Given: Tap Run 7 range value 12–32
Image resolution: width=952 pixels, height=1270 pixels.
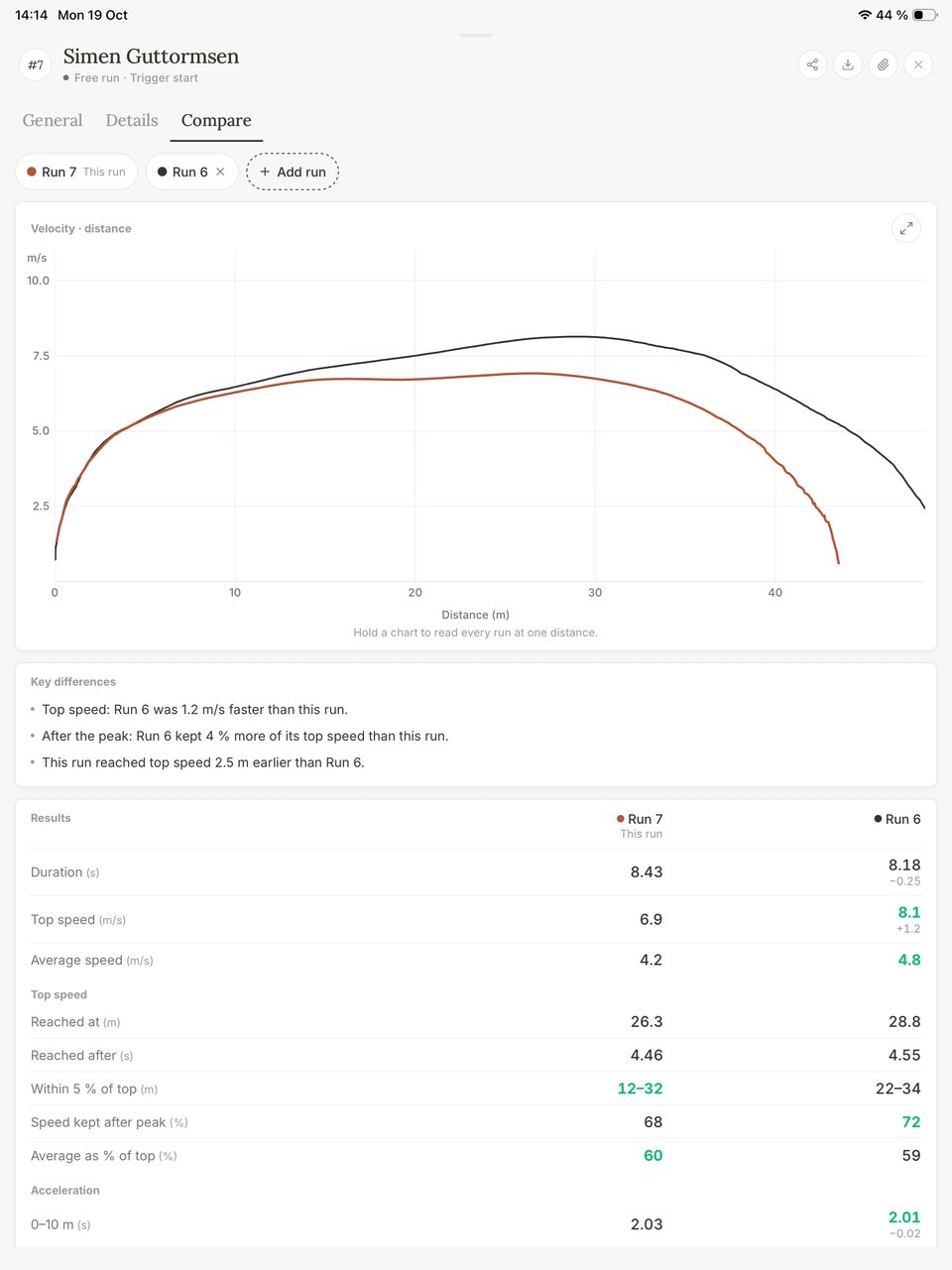Looking at the screenshot, I should click(641, 1089).
